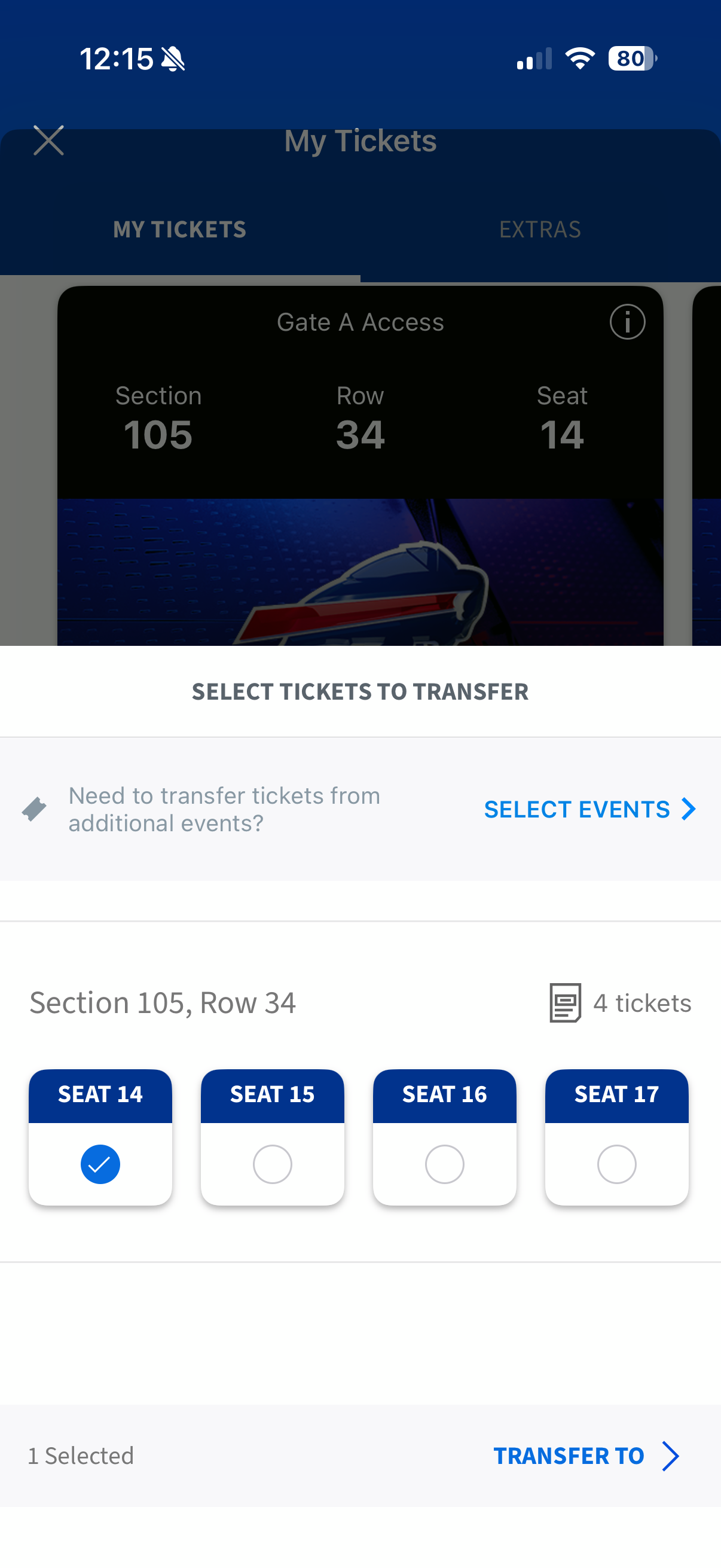The height and width of the screenshot is (1568, 721).
Task: Select the Seat 15 ticket circle
Action: (273, 1164)
